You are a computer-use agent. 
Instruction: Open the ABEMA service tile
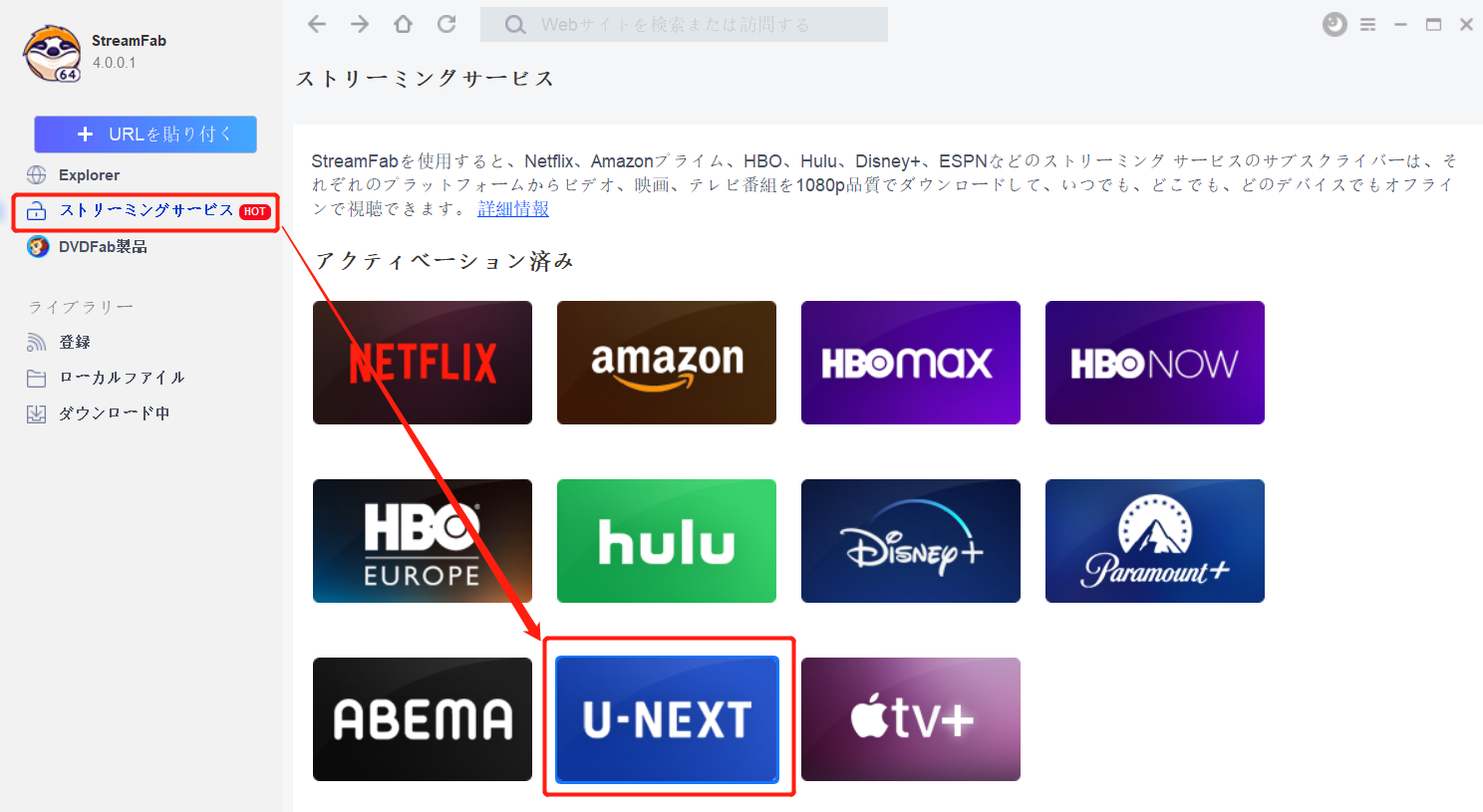coord(423,719)
